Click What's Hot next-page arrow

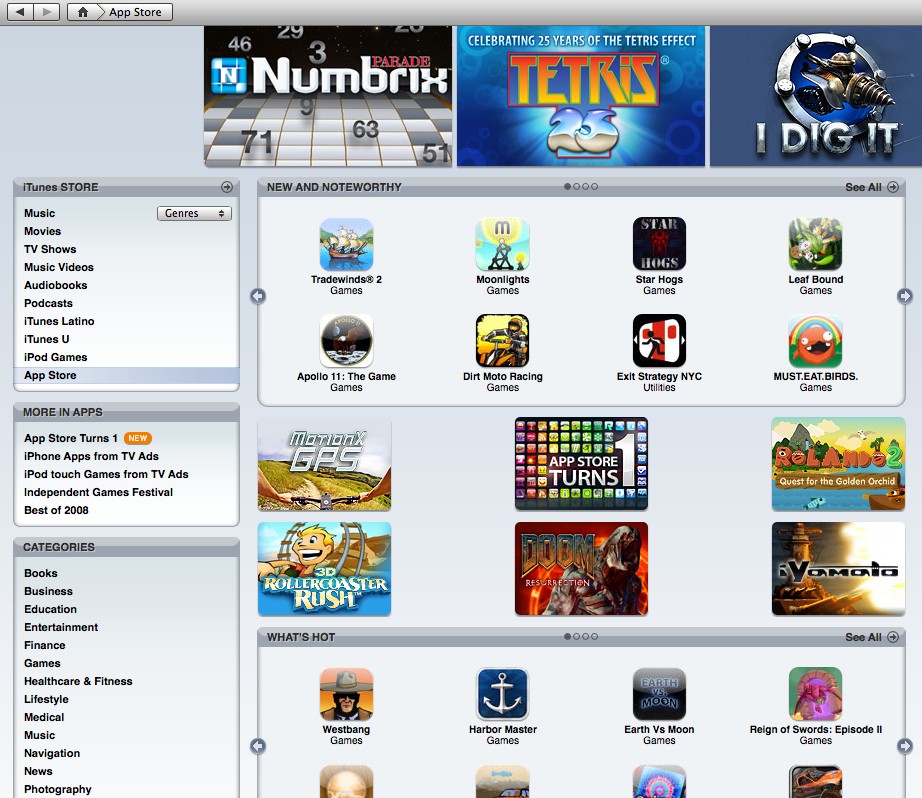tap(904, 746)
